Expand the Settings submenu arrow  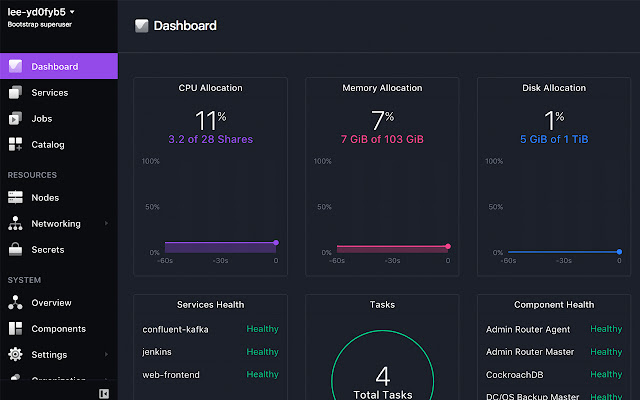pyautogui.click(x=105, y=355)
